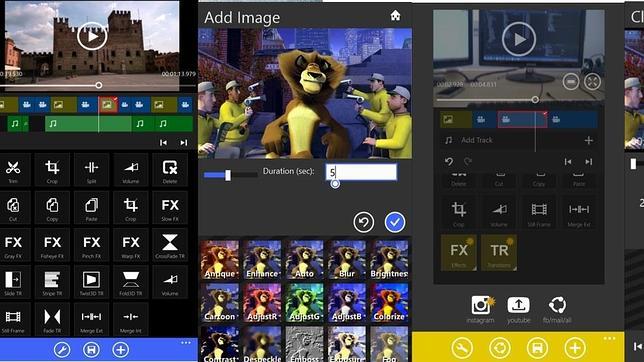
Task: Click the zoom-out minus button on monitor preview
Action: pos(570,82)
